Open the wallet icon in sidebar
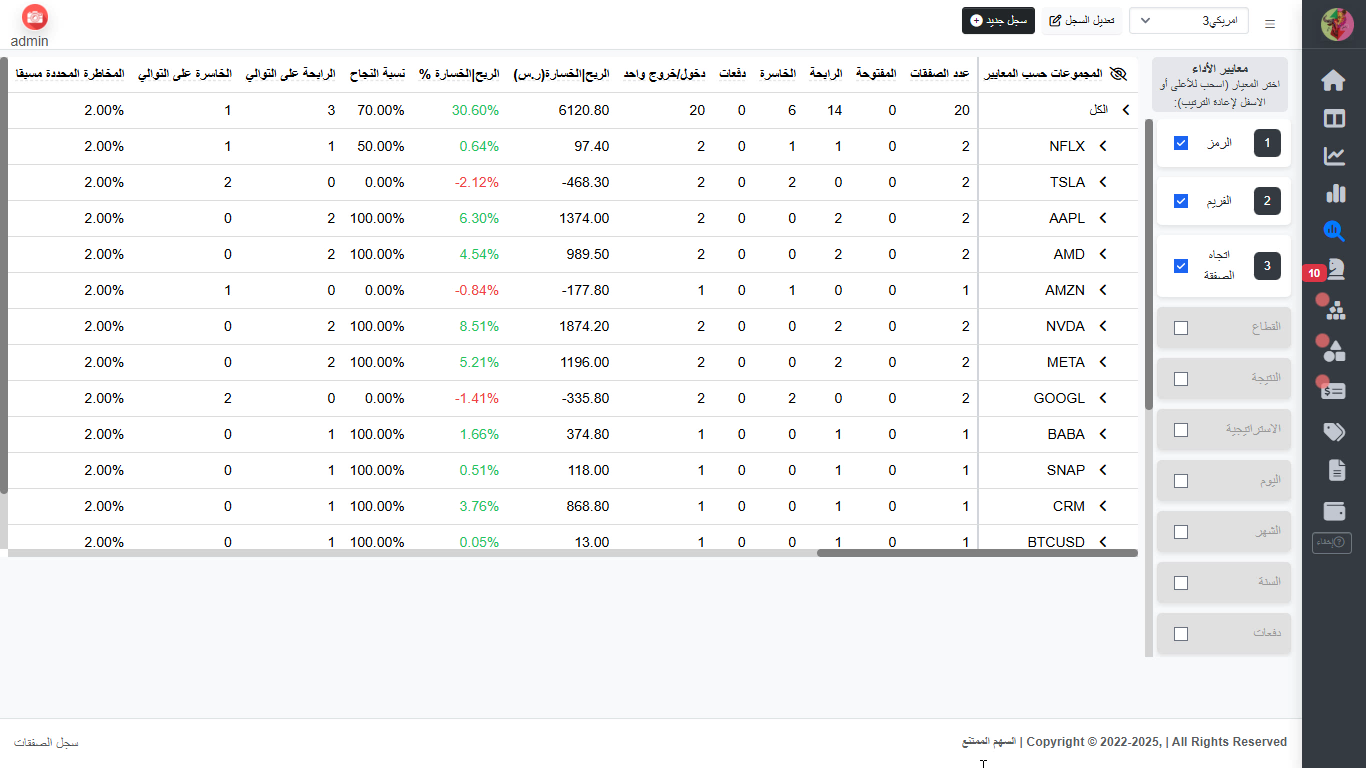Viewport: 1366px width, 768px height. click(x=1333, y=511)
